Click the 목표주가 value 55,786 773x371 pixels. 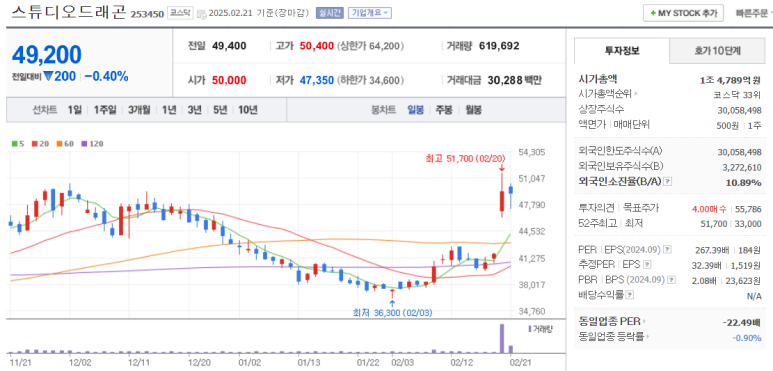click(x=748, y=209)
